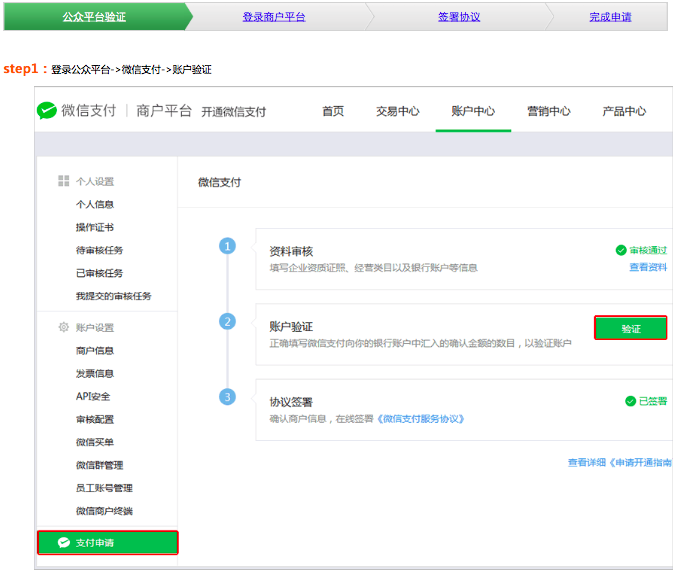The height and width of the screenshot is (580, 682).
Task: Open the 查看资料 link
Action: point(648,267)
